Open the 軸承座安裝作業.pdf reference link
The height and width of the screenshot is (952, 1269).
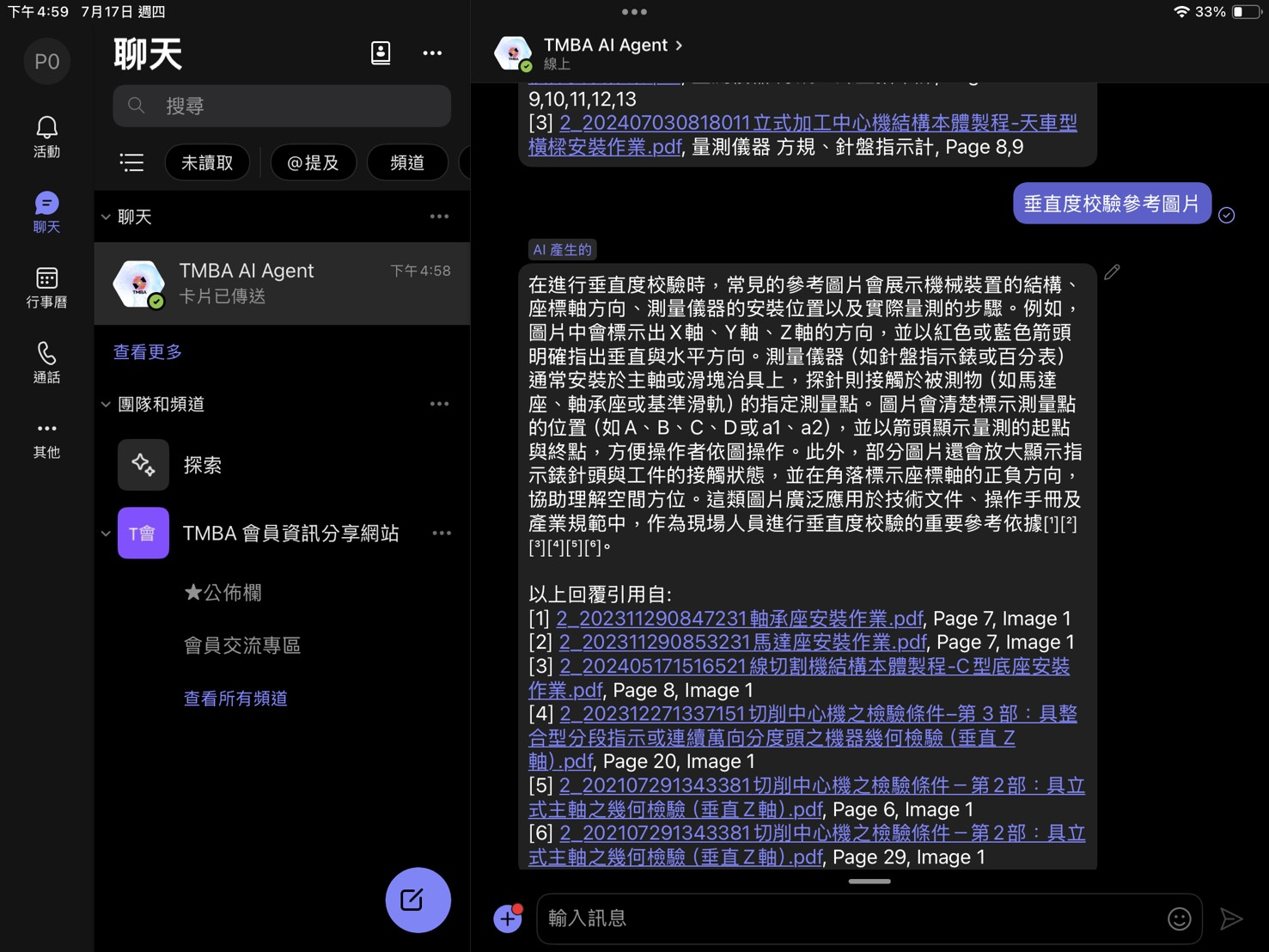(739, 619)
